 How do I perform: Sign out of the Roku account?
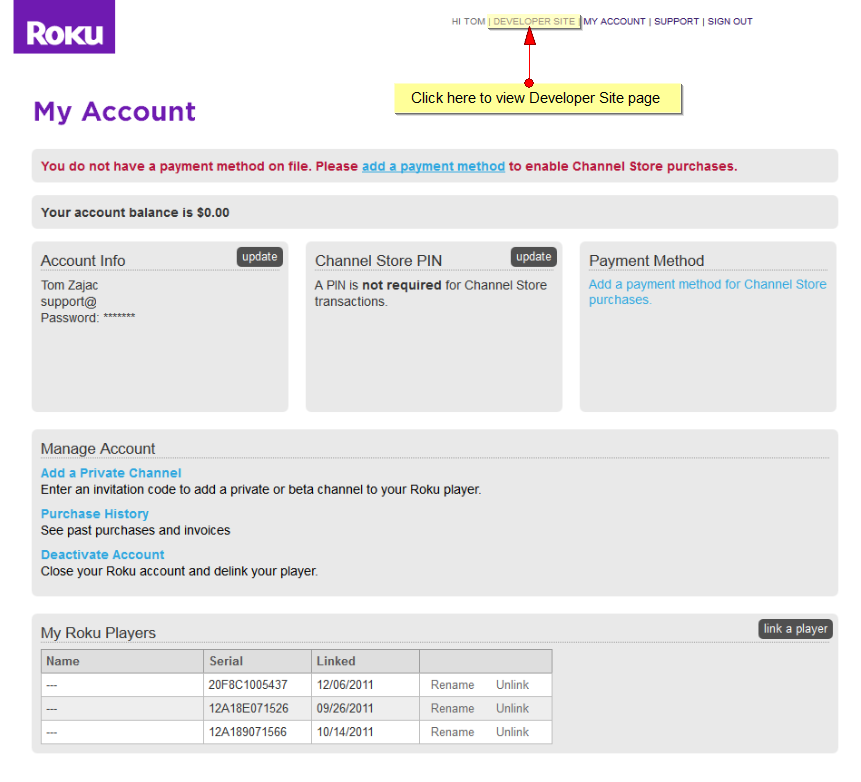730,21
